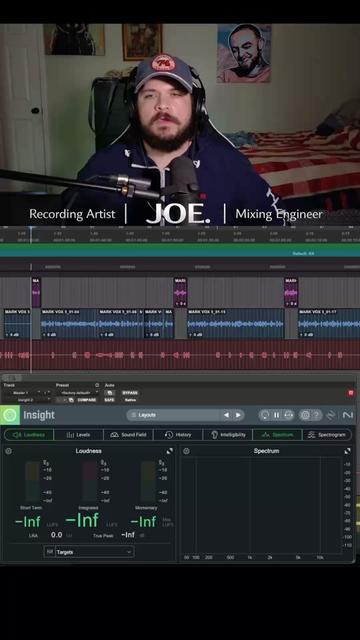Open Insight help question mark
The height and width of the screenshot is (640, 360).
[x=316, y=415]
